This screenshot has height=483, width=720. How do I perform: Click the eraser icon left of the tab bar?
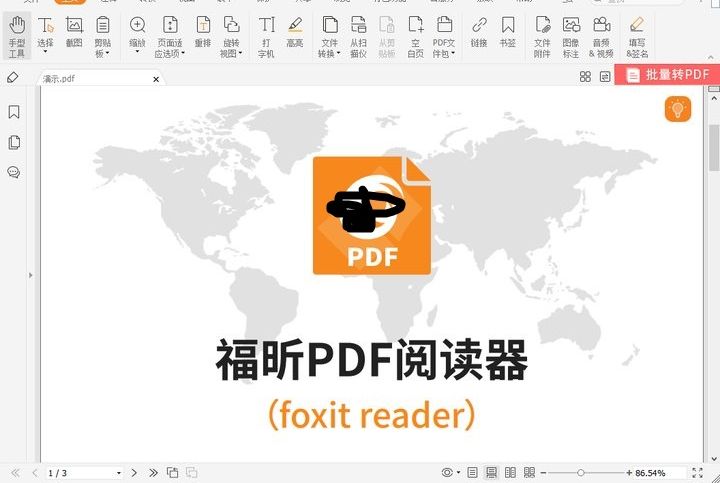pos(13,78)
